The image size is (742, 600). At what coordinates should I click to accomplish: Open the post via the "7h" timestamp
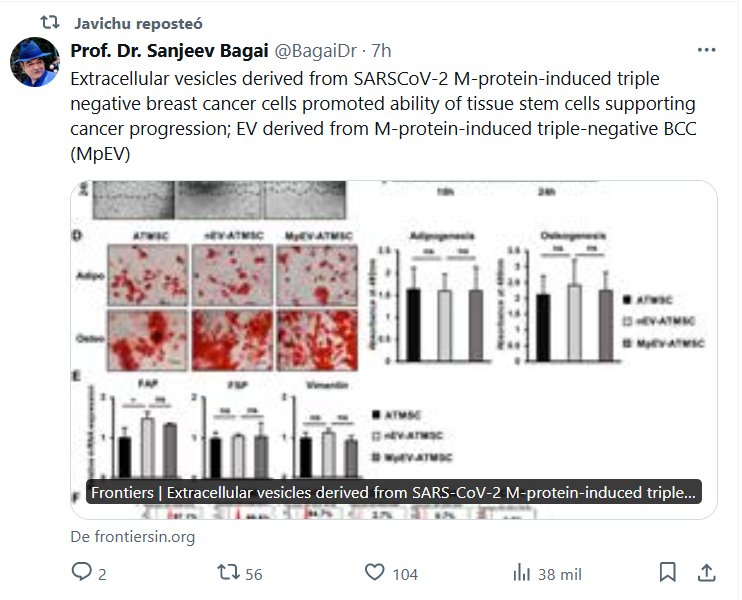[381, 50]
